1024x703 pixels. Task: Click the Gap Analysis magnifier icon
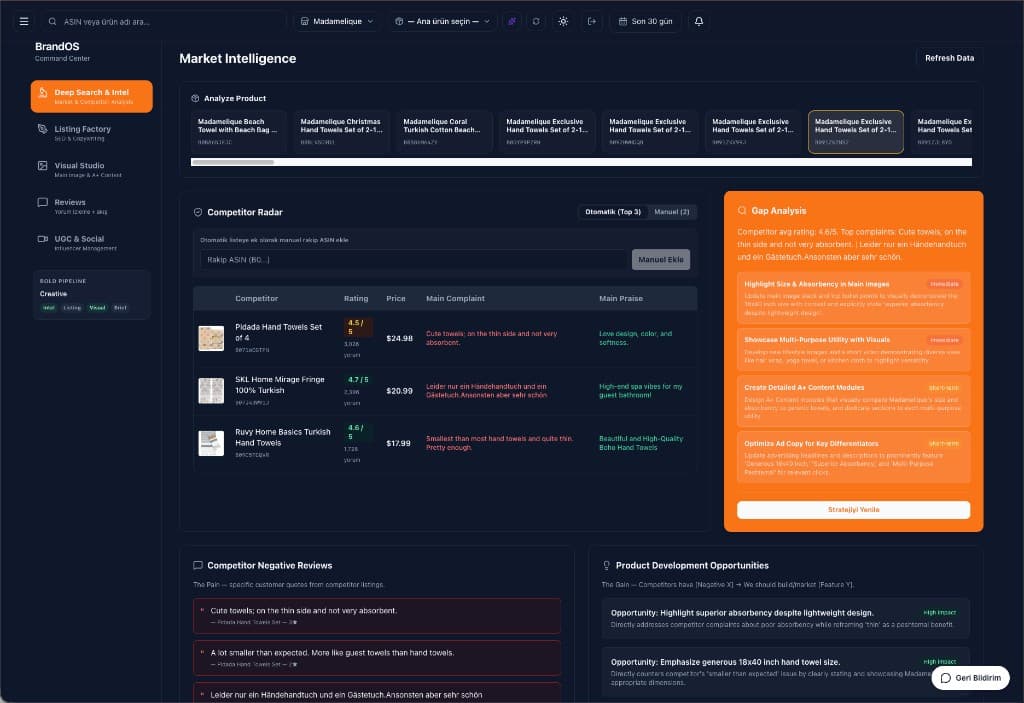[x=742, y=210]
